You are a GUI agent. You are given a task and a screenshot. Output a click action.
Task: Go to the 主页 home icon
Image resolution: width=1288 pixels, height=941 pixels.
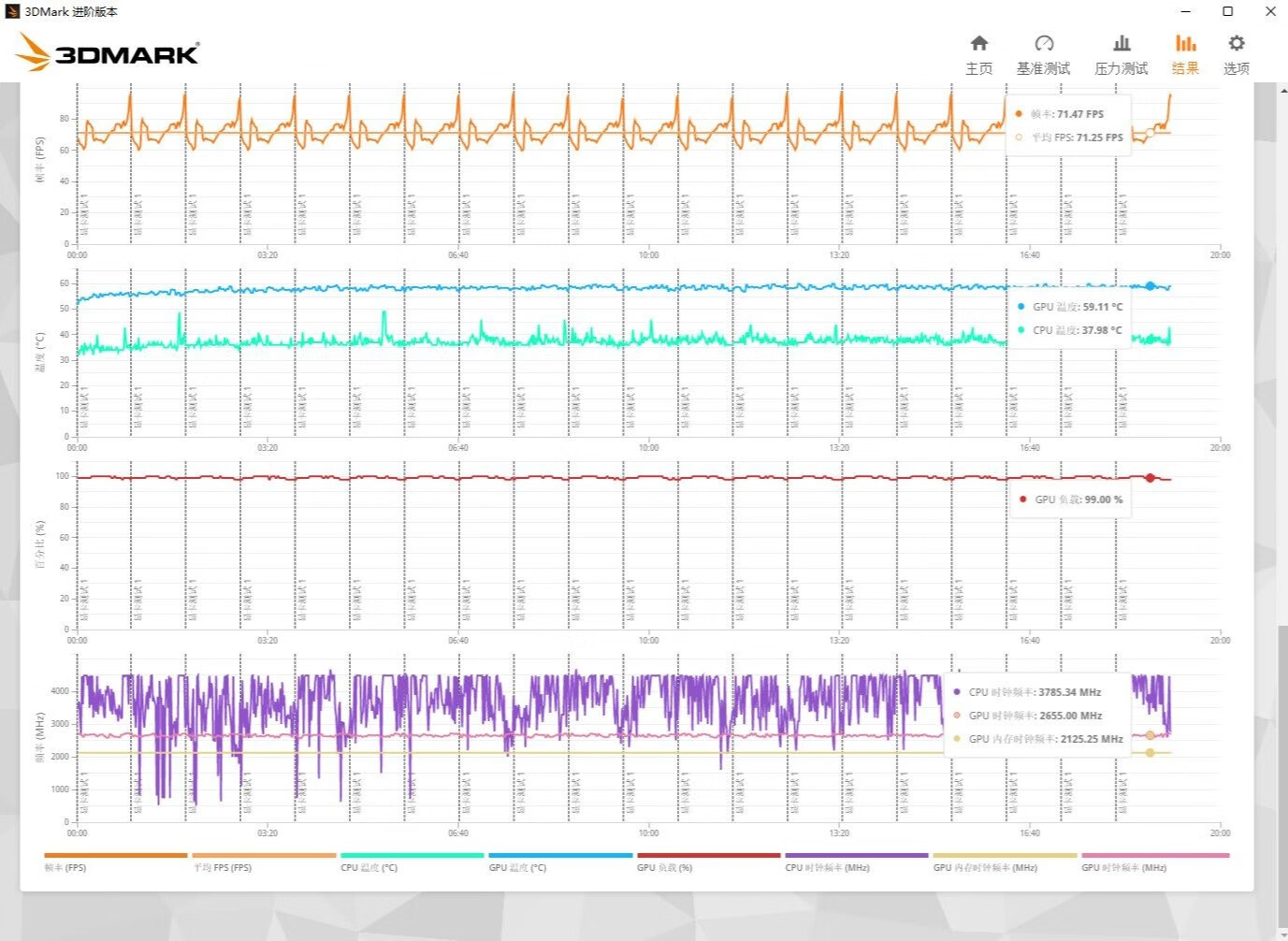tap(978, 43)
